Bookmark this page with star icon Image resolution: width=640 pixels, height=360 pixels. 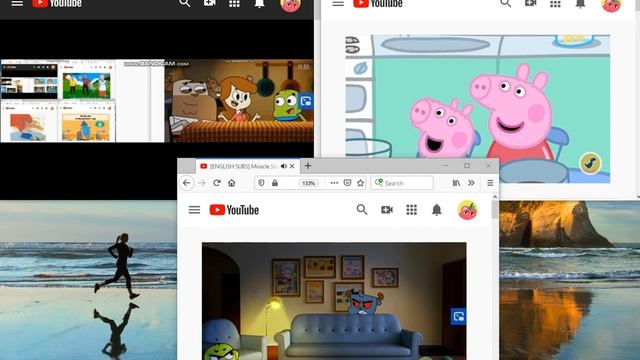(360, 183)
